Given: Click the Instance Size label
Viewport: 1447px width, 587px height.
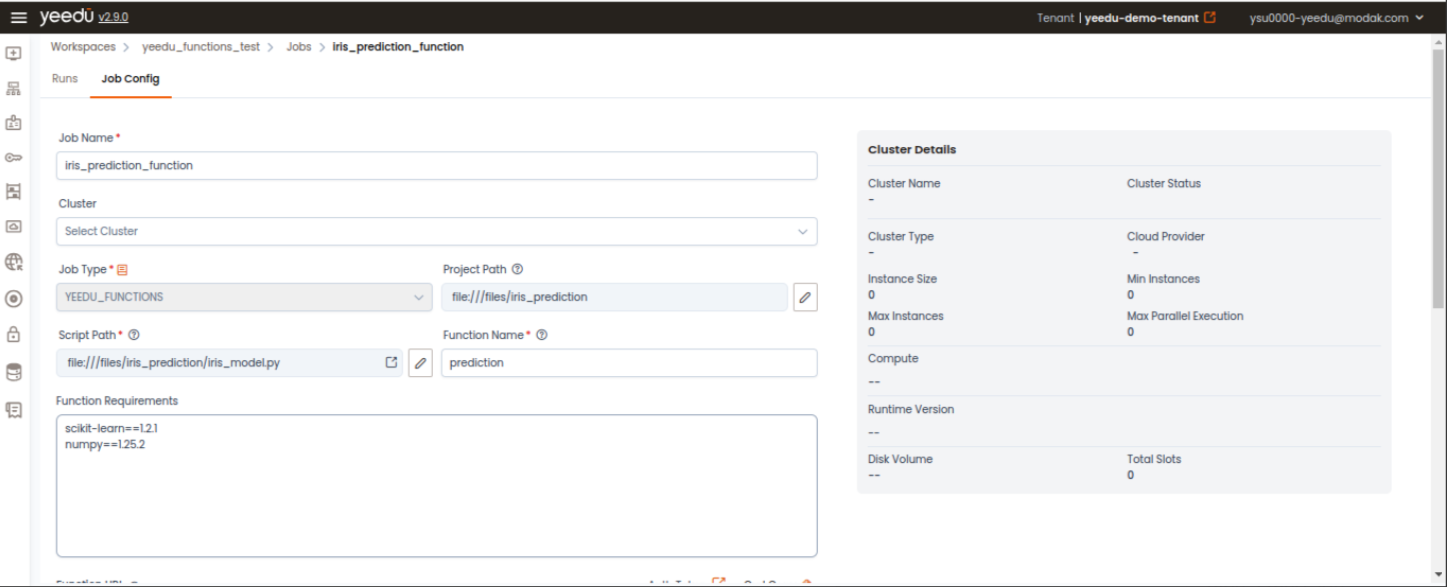Looking at the screenshot, I should [x=902, y=279].
